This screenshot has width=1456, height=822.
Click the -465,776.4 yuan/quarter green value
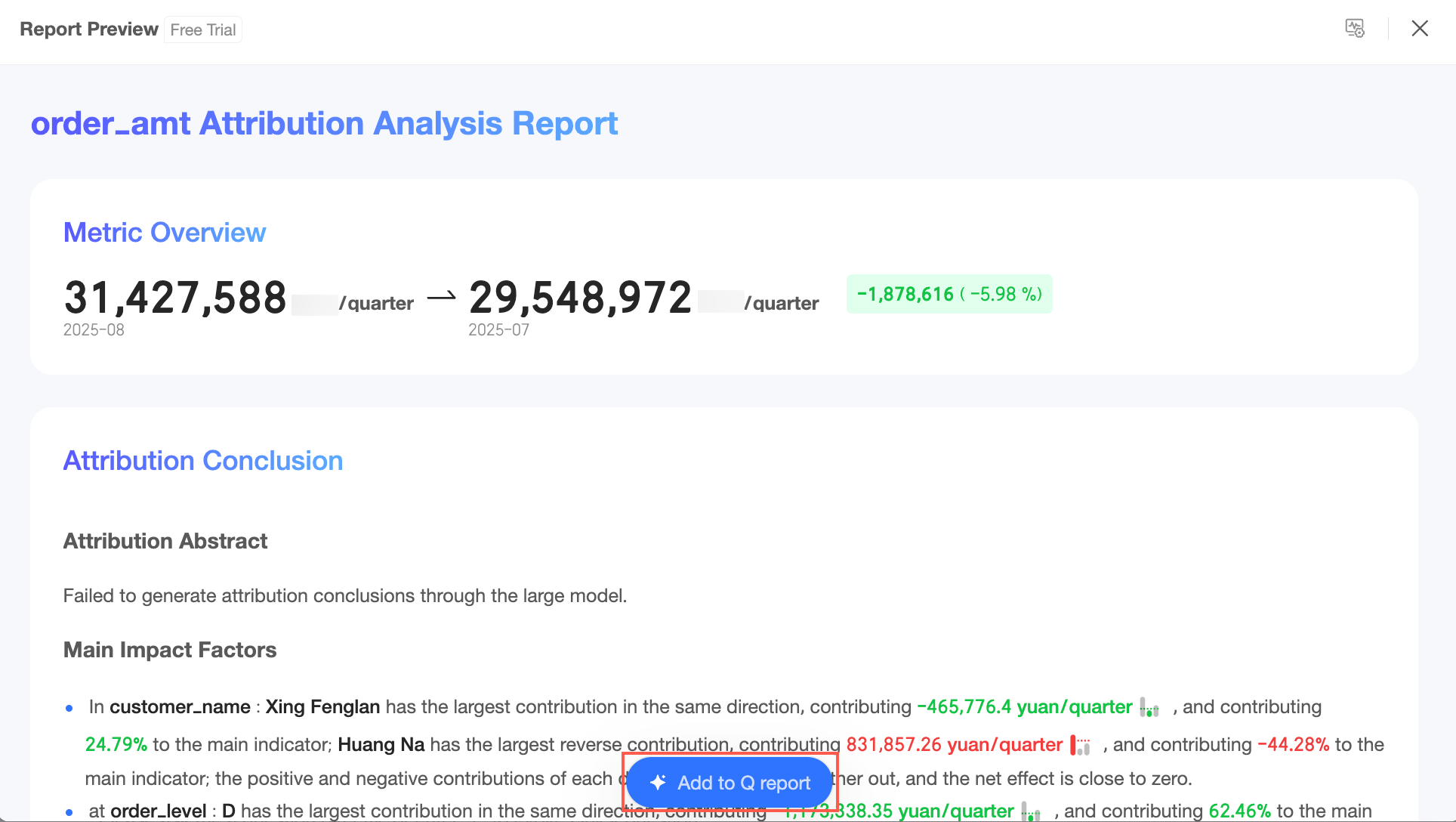tap(1024, 707)
